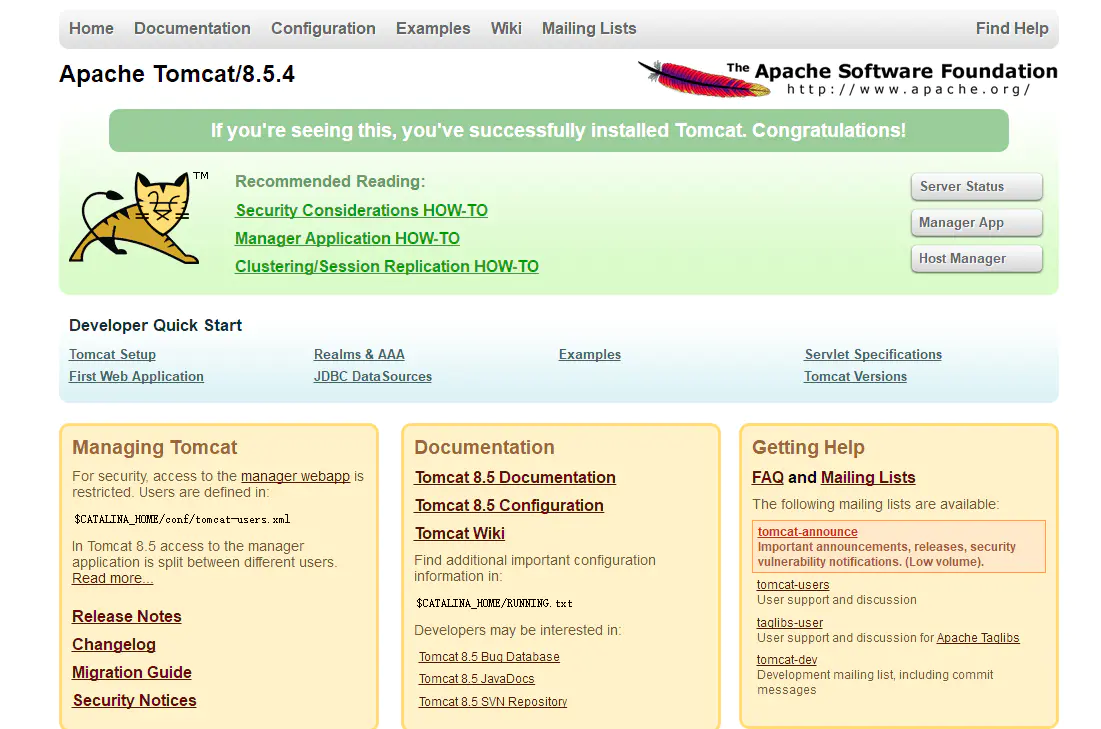Open the First Web Application link

pos(136,376)
